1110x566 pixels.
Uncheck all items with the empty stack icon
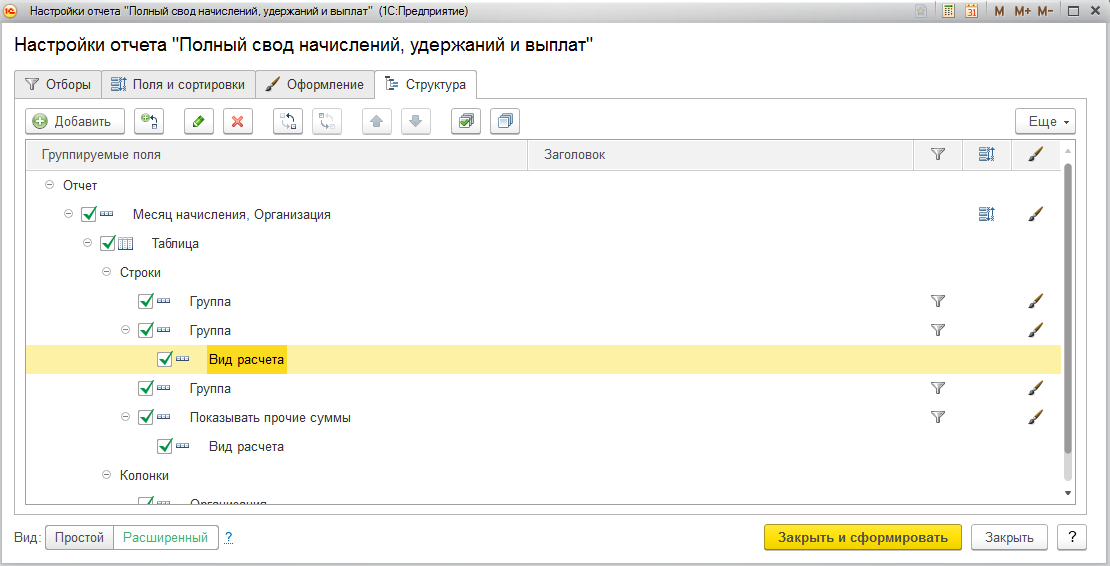(505, 121)
